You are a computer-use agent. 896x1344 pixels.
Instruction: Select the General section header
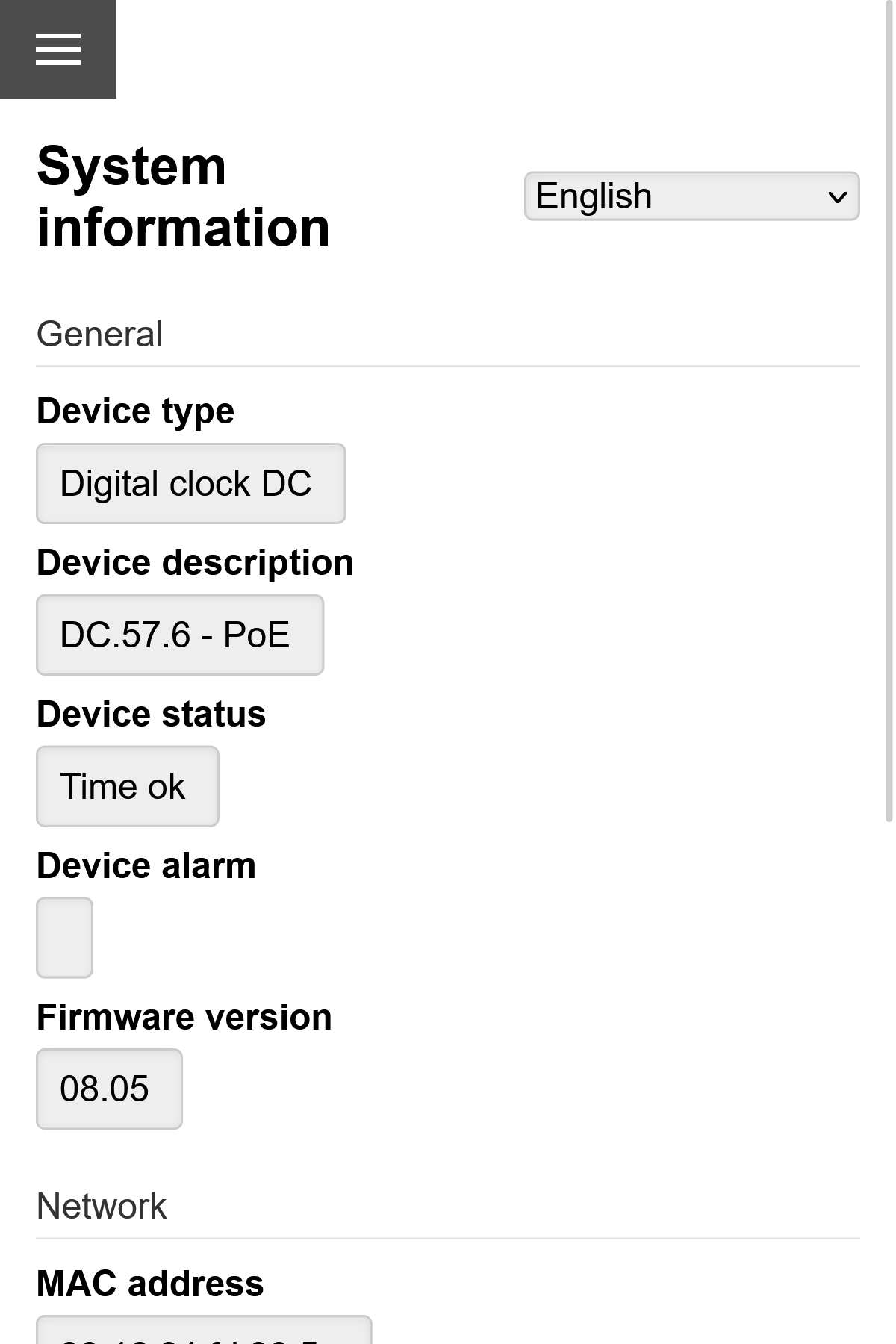coord(100,334)
